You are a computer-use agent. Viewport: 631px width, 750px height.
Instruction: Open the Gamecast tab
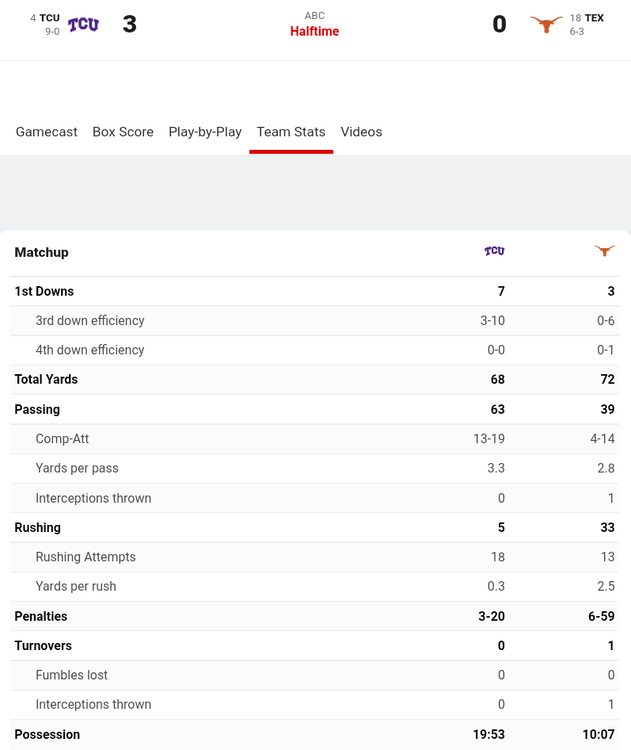(x=46, y=132)
